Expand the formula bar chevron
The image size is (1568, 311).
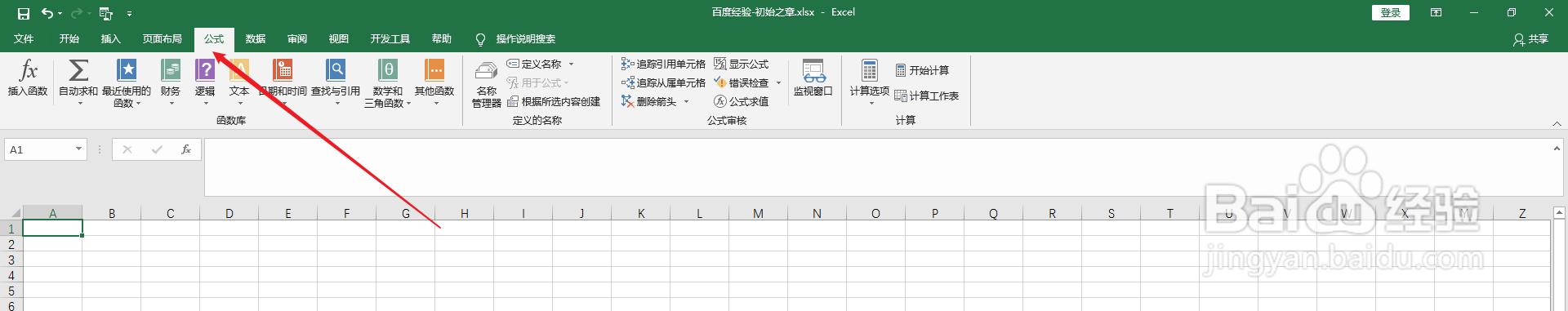pyautogui.click(x=1557, y=149)
